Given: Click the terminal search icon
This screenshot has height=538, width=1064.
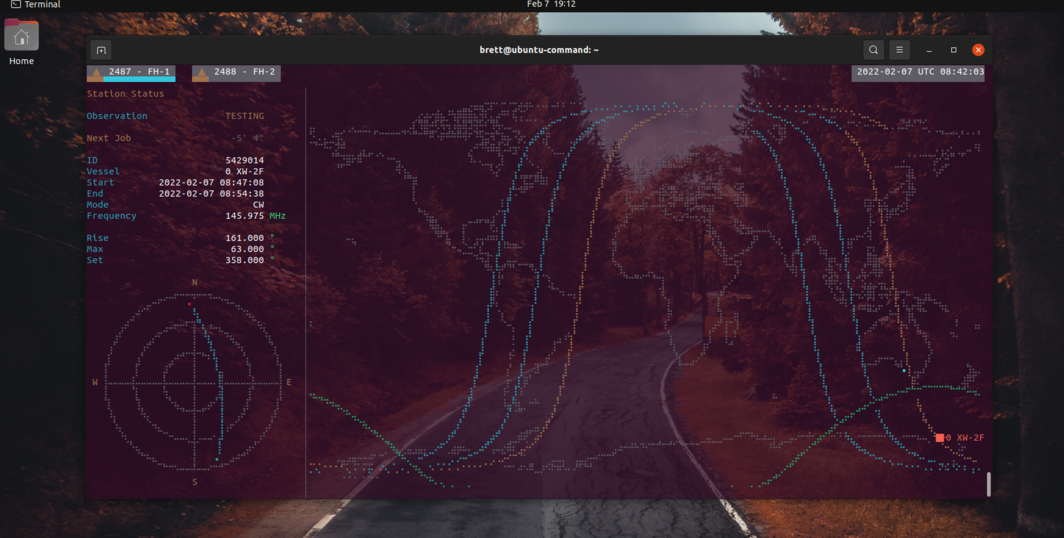Looking at the screenshot, I should pyautogui.click(x=873, y=50).
